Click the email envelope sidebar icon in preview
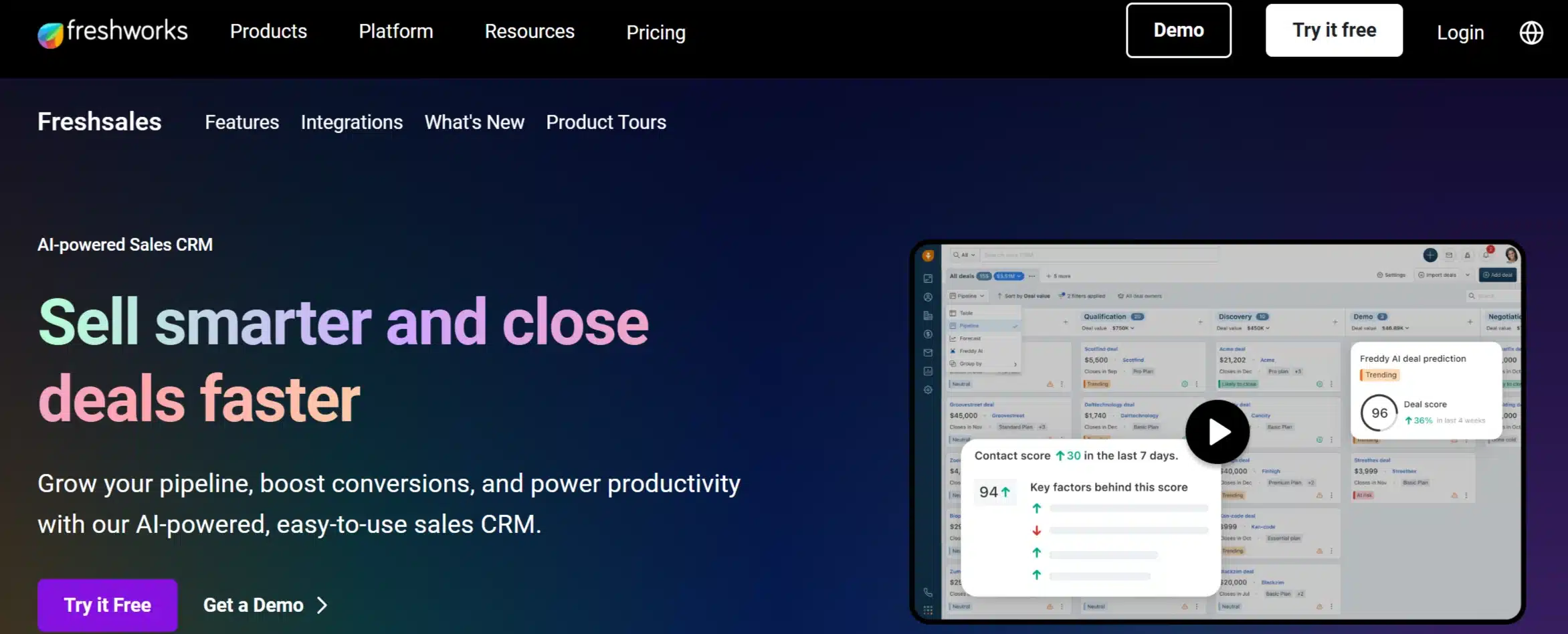The height and width of the screenshot is (634, 1568). (928, 352)
